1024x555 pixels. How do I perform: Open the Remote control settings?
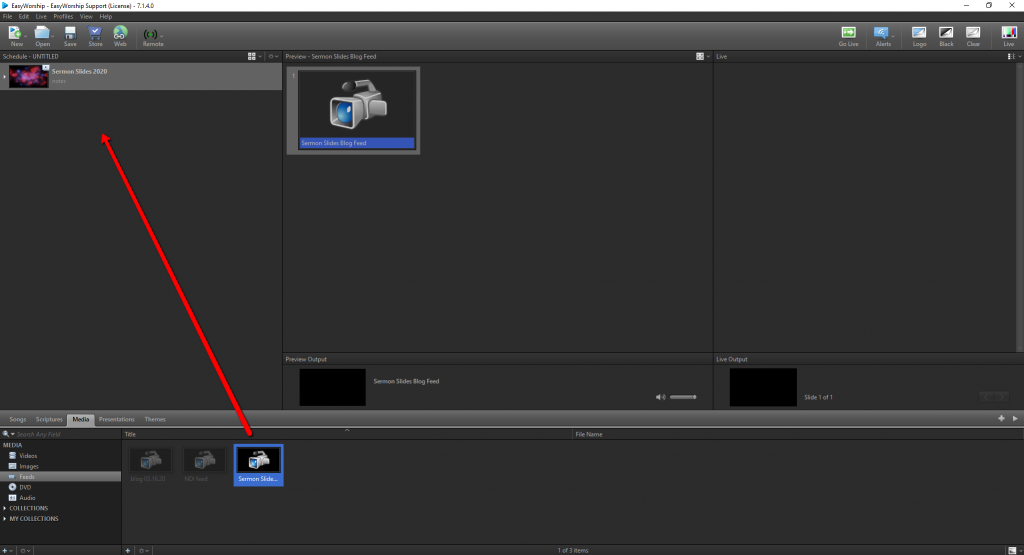pos(152,37)
